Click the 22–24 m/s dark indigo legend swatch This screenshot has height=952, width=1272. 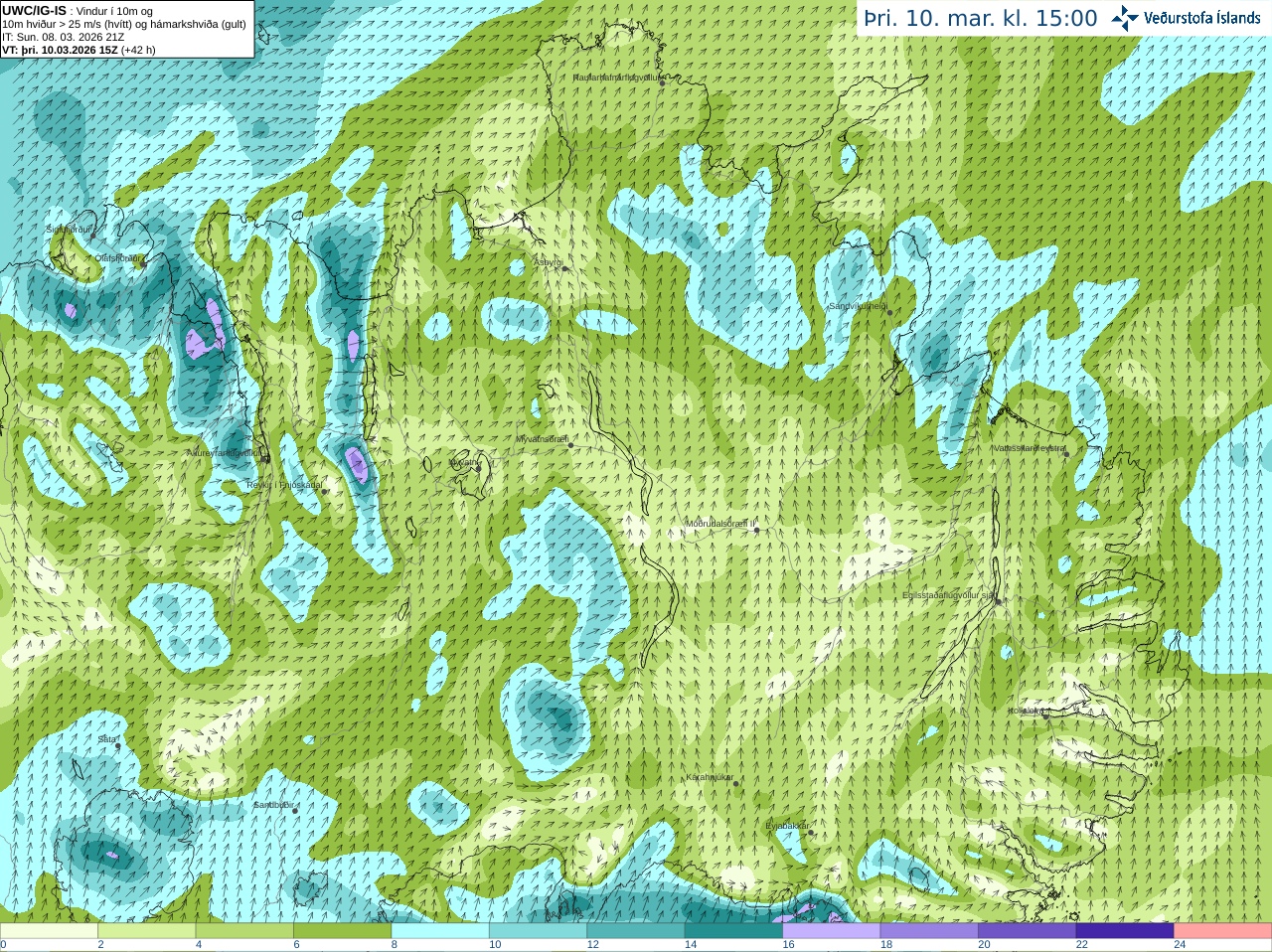pyautogui.click(x=1125, y=931)
